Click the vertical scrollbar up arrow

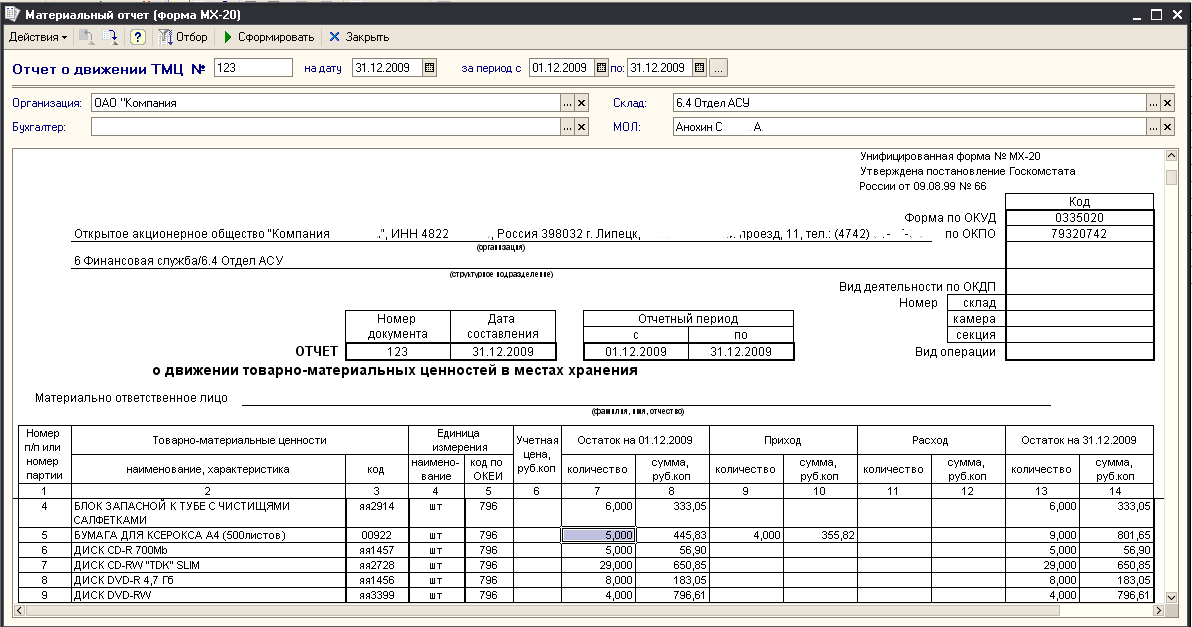click(x=1171, y=156)
